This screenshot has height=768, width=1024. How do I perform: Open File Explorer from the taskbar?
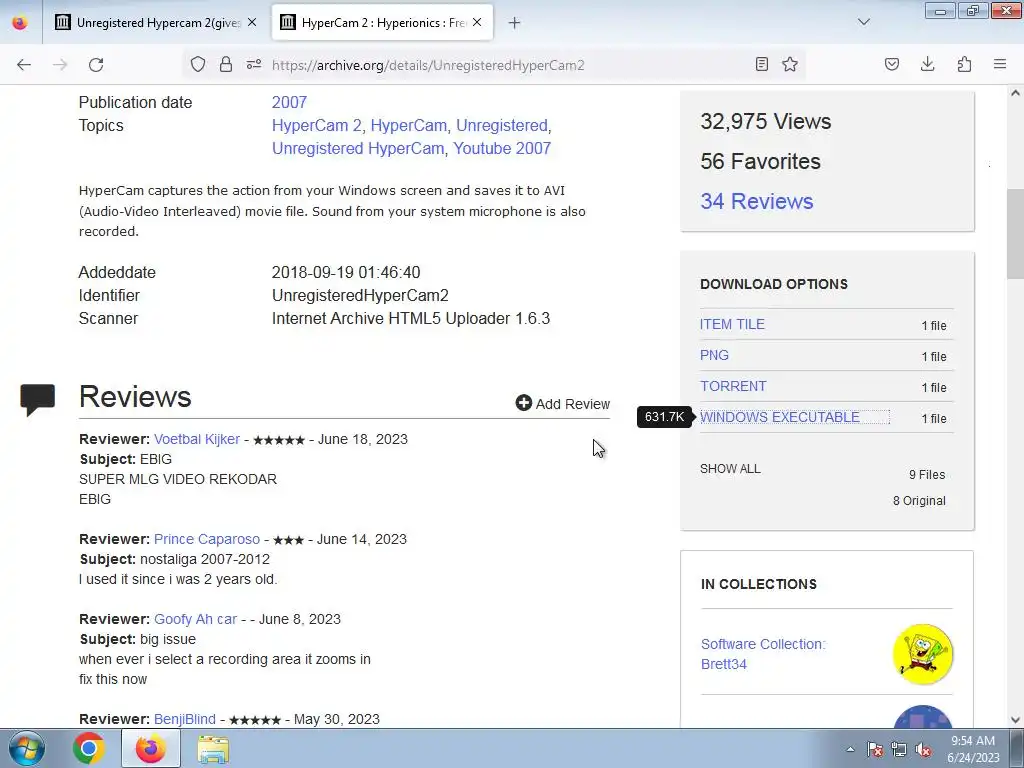tap(213, 748)
